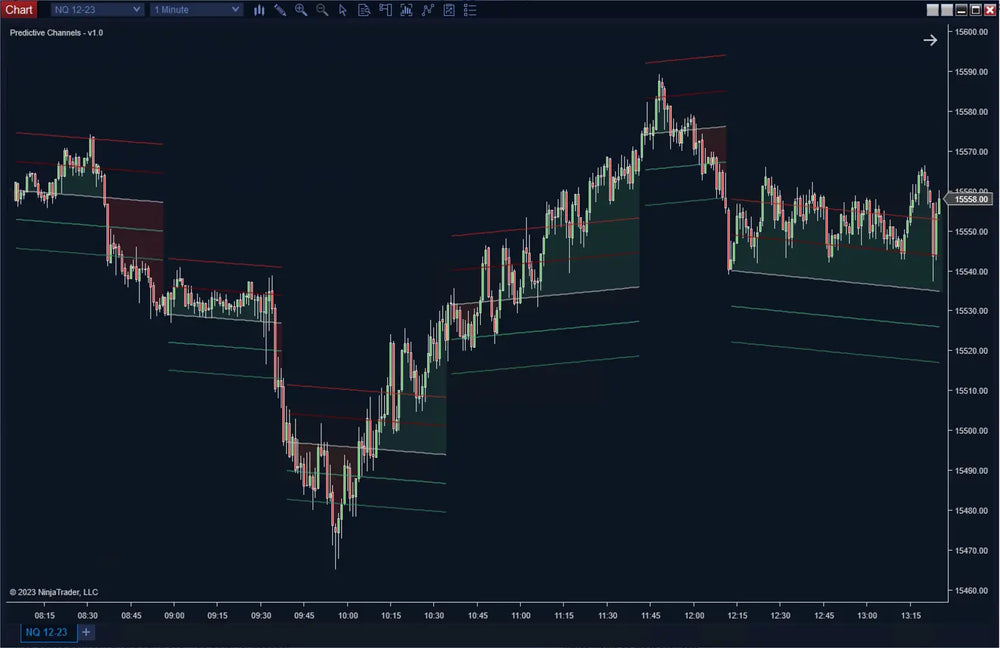
Task: Click the zoom in magnifier icon
Action: (301, 10)
